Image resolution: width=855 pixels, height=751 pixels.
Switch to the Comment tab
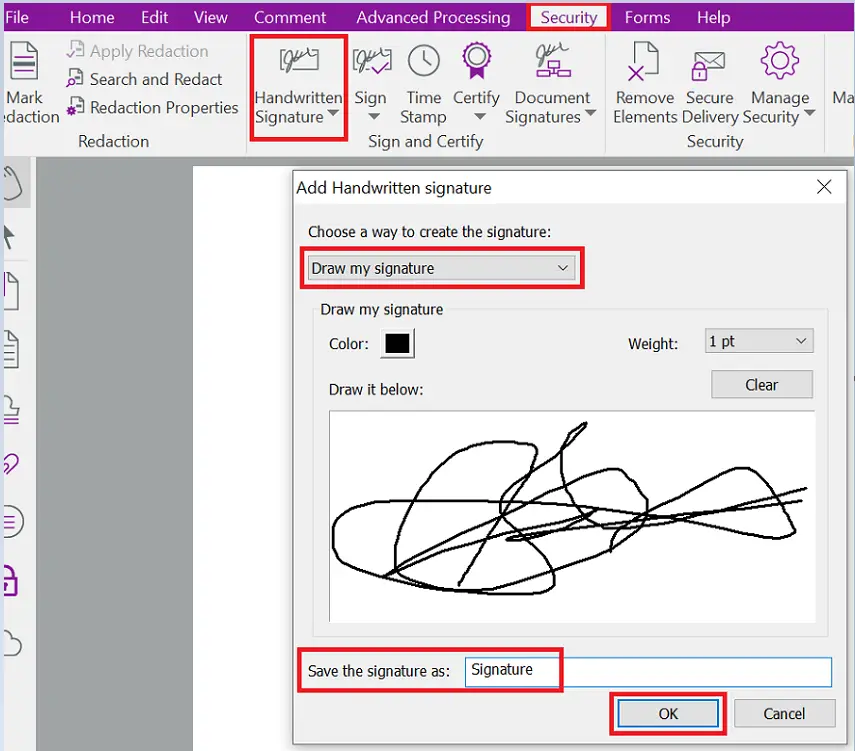coord(290,17)
